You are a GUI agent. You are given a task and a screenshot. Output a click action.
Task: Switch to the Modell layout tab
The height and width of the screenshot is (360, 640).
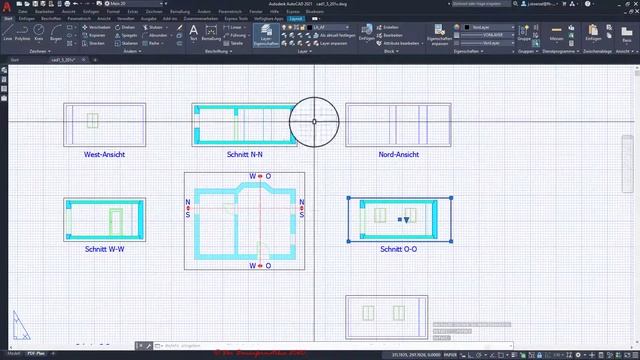(x=13, y=353)
